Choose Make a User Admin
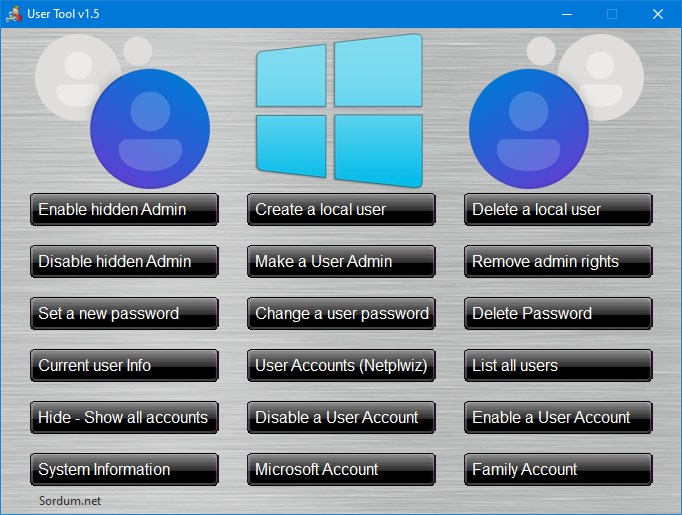This screenshot has width=682, height=515. click(x=341, y=261)
